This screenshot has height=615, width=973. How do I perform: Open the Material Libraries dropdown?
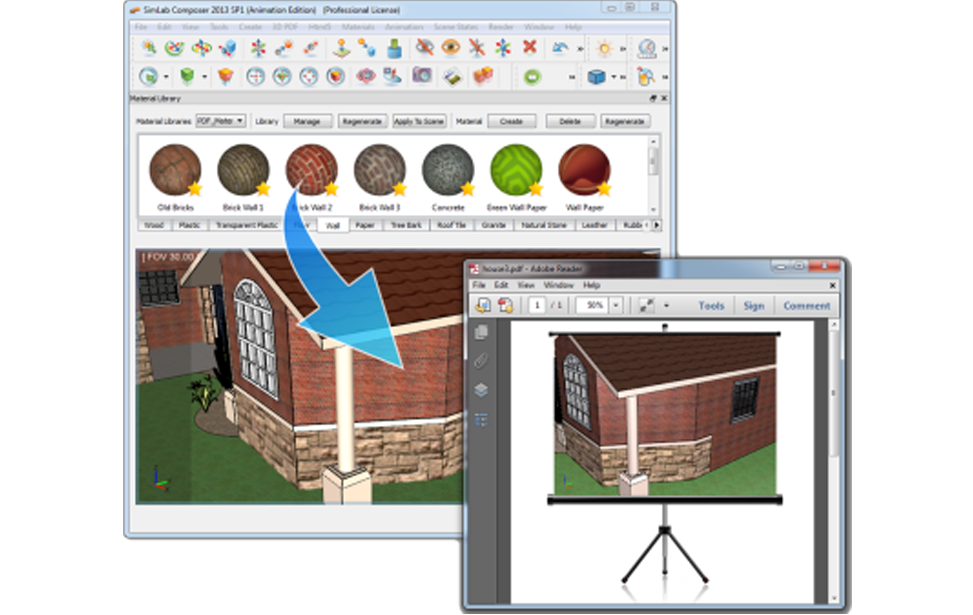click(221, 121)
